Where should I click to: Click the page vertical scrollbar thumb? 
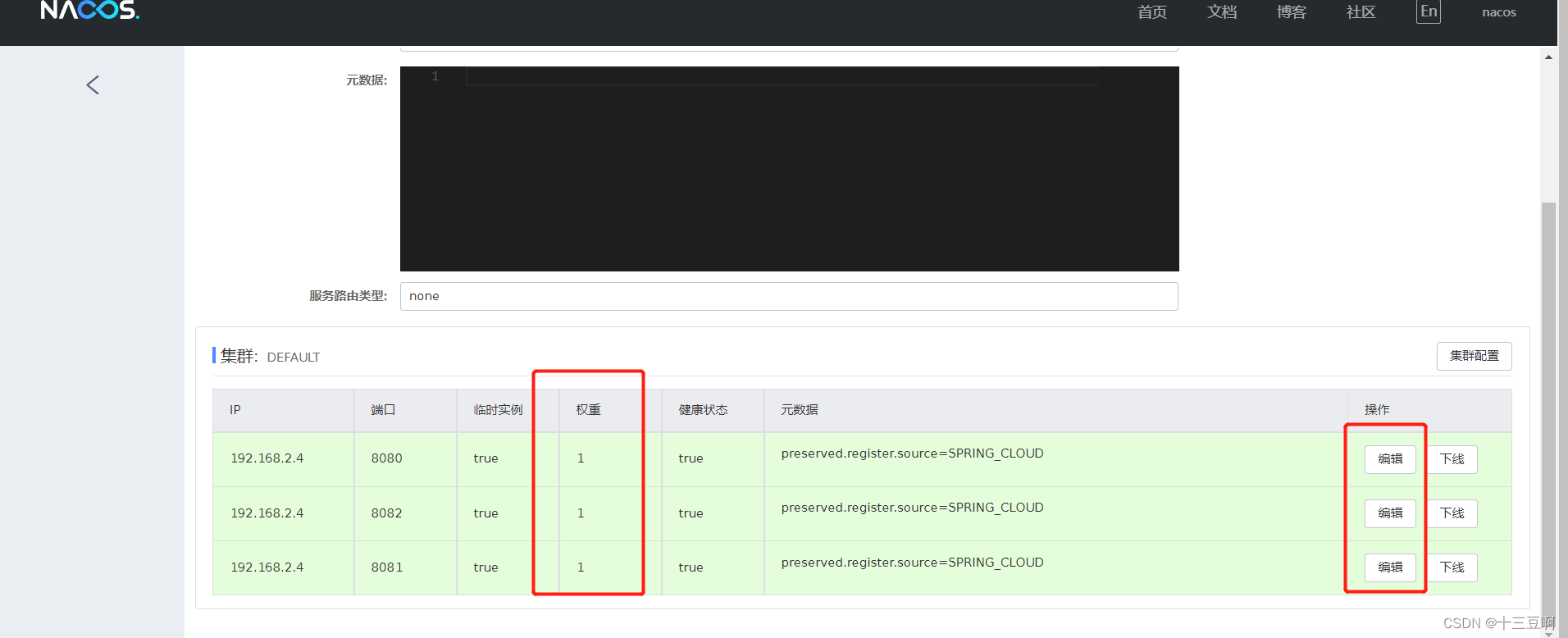pos(1548,414)
